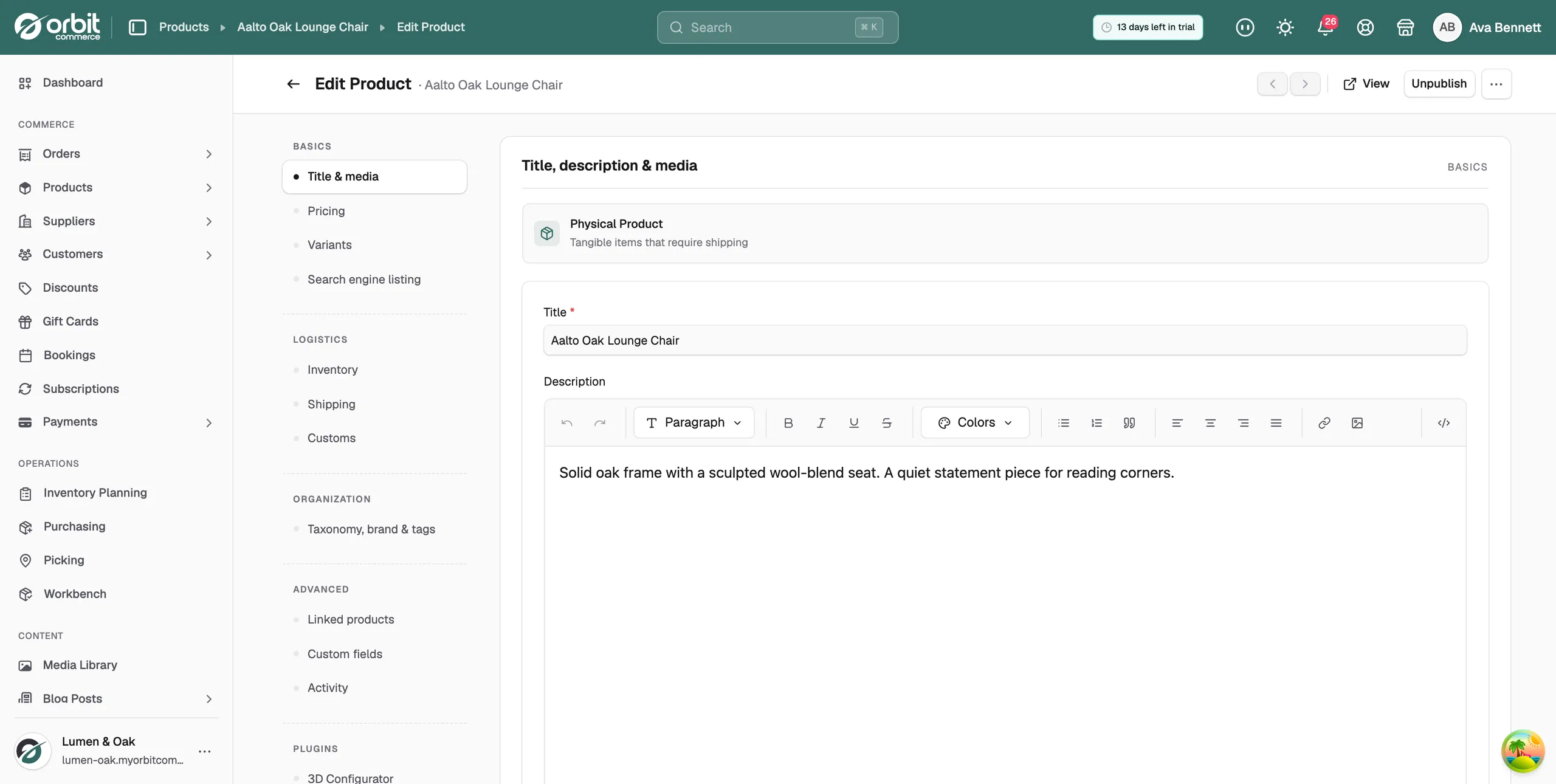This screenshot has width=1556, height=784.
Task: Open the Colors dropdown
Action: 975,422
